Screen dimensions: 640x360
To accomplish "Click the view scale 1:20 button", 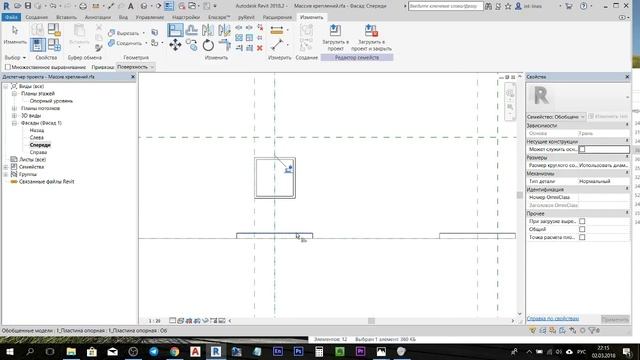I will point(154,321).
